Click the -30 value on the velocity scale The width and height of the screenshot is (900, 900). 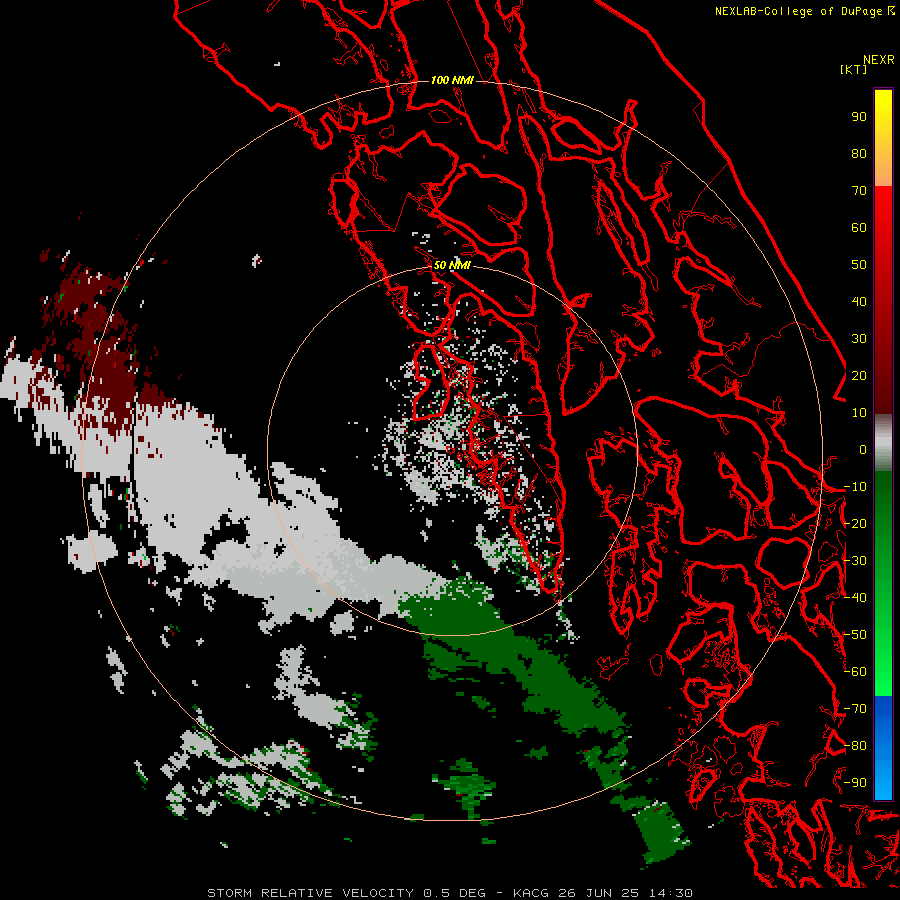tap(855, 561)
